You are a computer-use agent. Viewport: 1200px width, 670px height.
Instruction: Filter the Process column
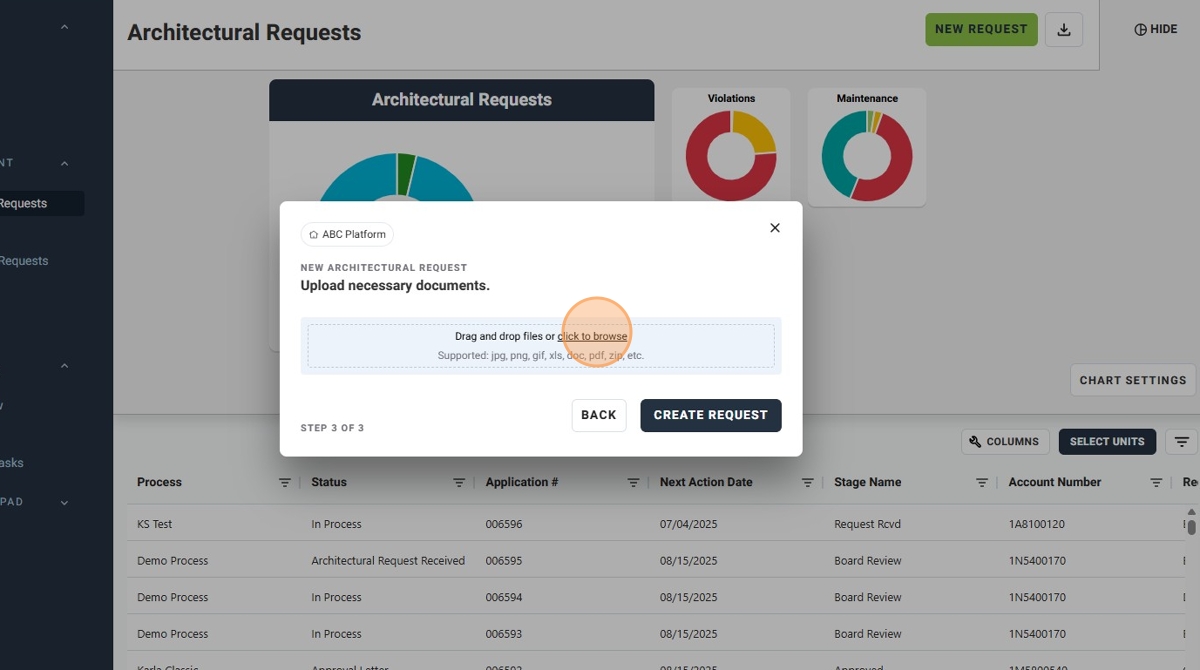[285, 483]
